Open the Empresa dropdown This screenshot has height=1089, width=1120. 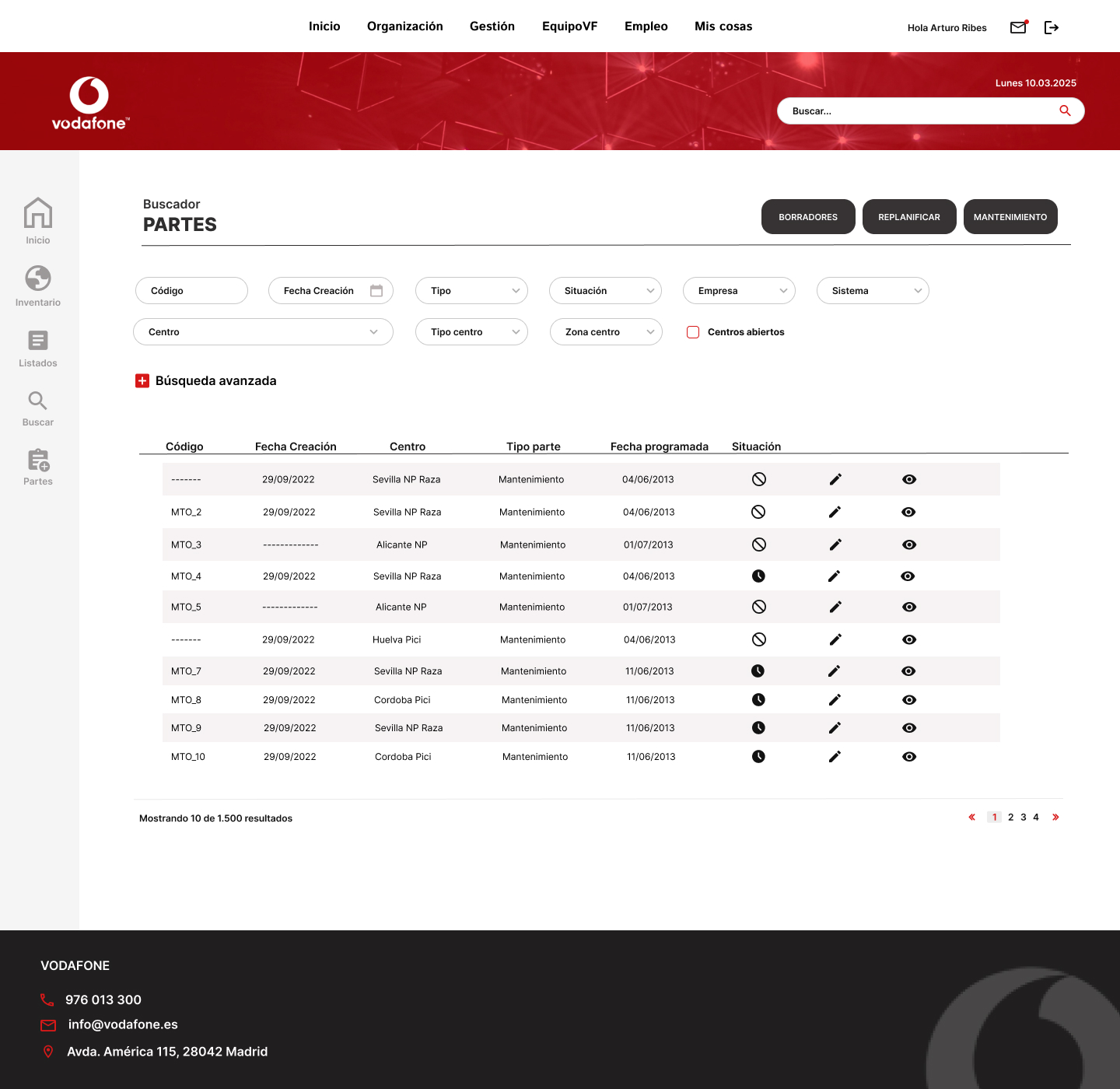coord(739,290)
